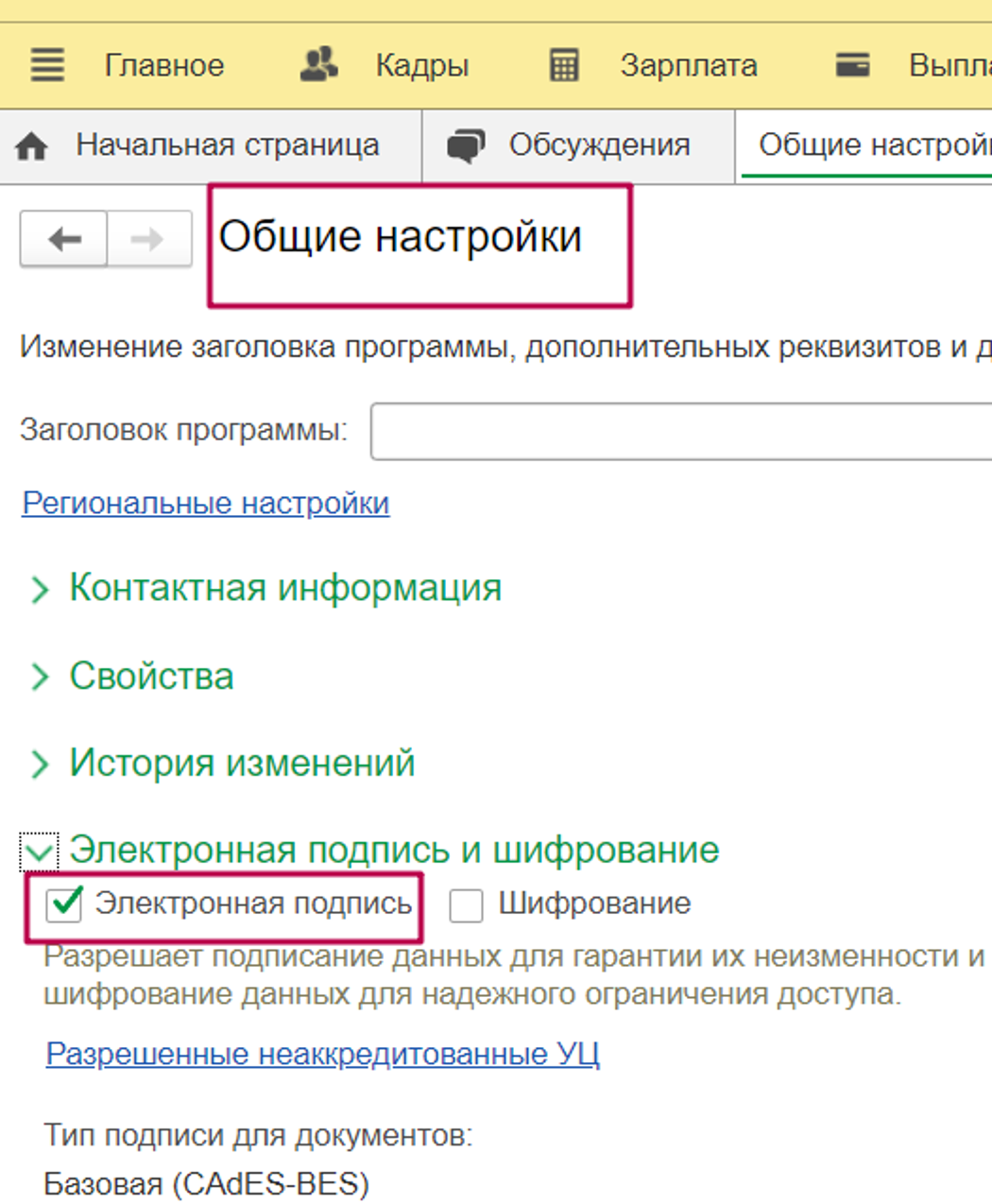Click the Заголовок программы input field
The width and height of the screenshot is (992, 1204).
point(680,431)
